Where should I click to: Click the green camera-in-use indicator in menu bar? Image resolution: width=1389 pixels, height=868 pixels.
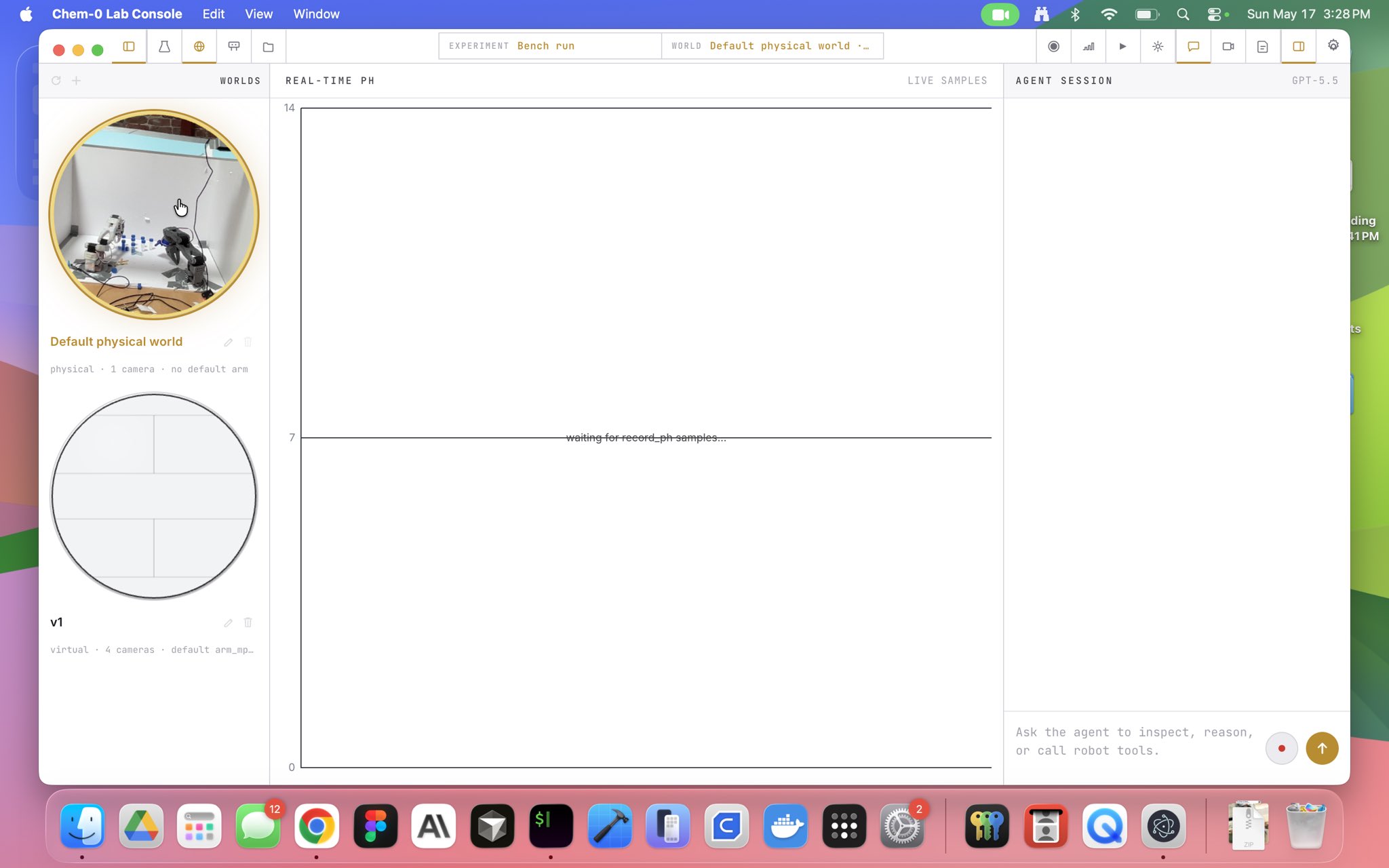coord(1000,14)
